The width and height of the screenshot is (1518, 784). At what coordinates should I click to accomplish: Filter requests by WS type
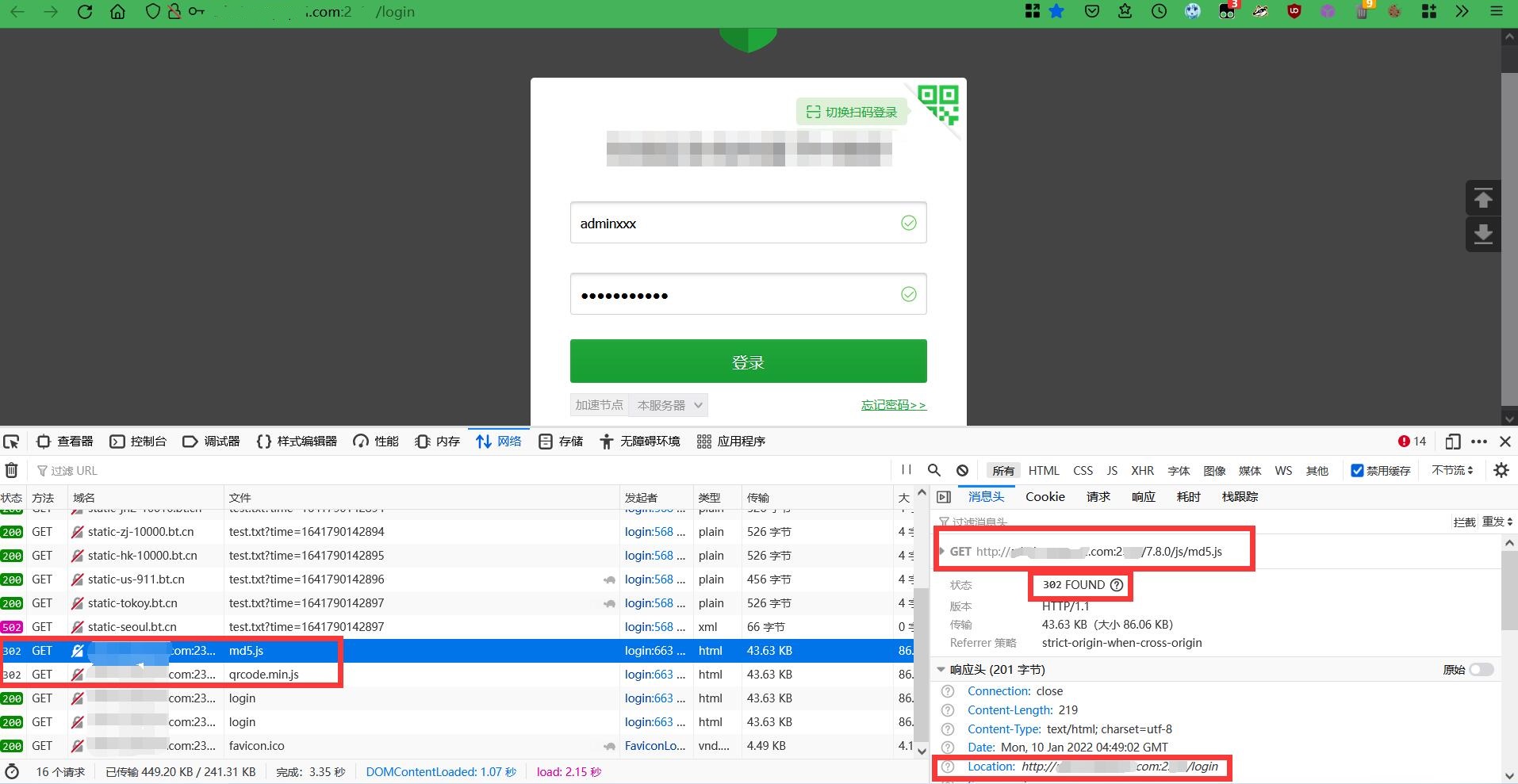click(1283, 470)
